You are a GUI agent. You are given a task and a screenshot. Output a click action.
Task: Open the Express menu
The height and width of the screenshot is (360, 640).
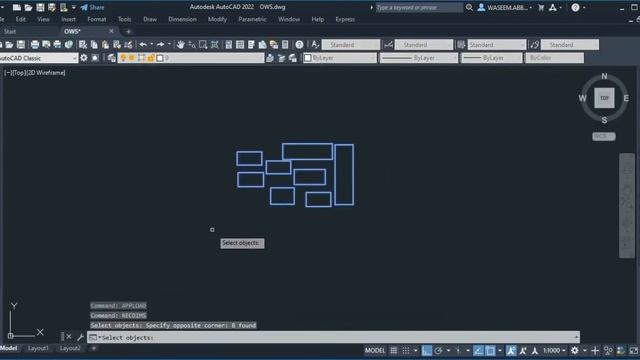point(345,19)
